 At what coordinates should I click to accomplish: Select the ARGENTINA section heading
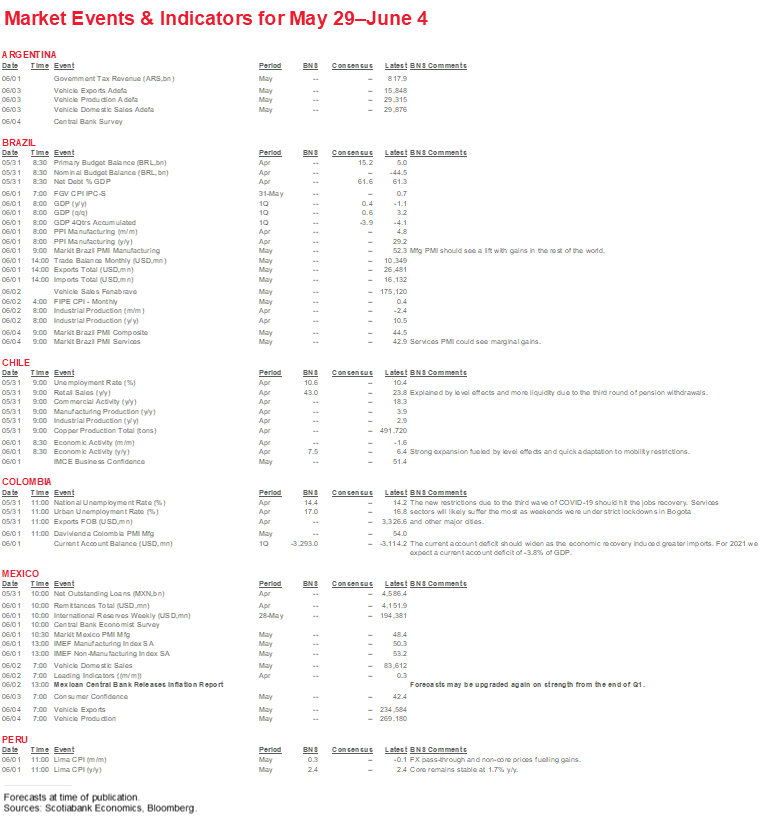point(30,54)
